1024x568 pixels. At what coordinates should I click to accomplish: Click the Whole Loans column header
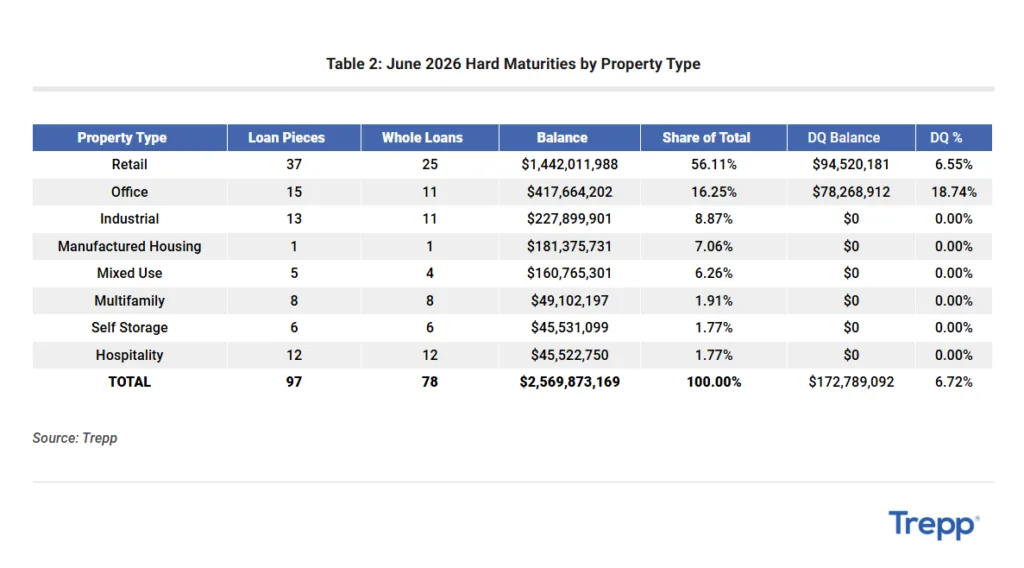pyautogui.click(x=422, y=138)
